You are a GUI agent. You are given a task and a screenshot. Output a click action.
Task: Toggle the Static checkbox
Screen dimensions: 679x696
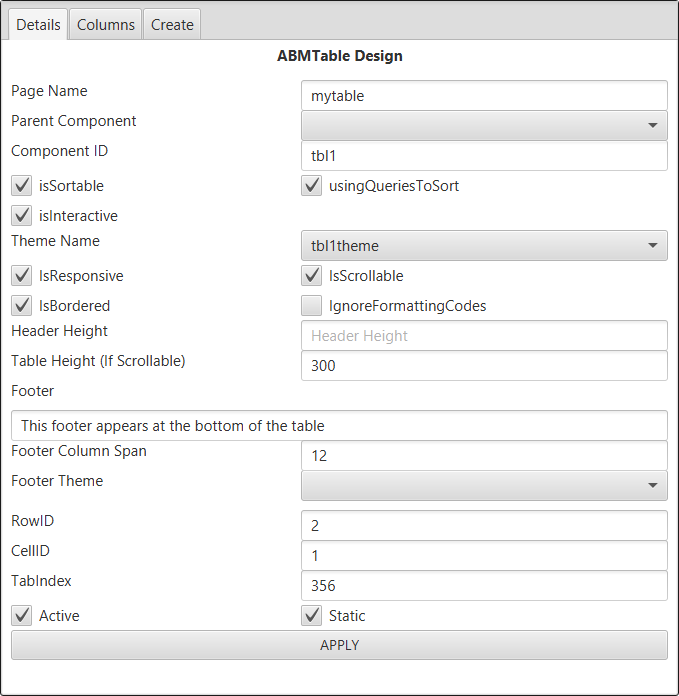[x=311, y=615]
